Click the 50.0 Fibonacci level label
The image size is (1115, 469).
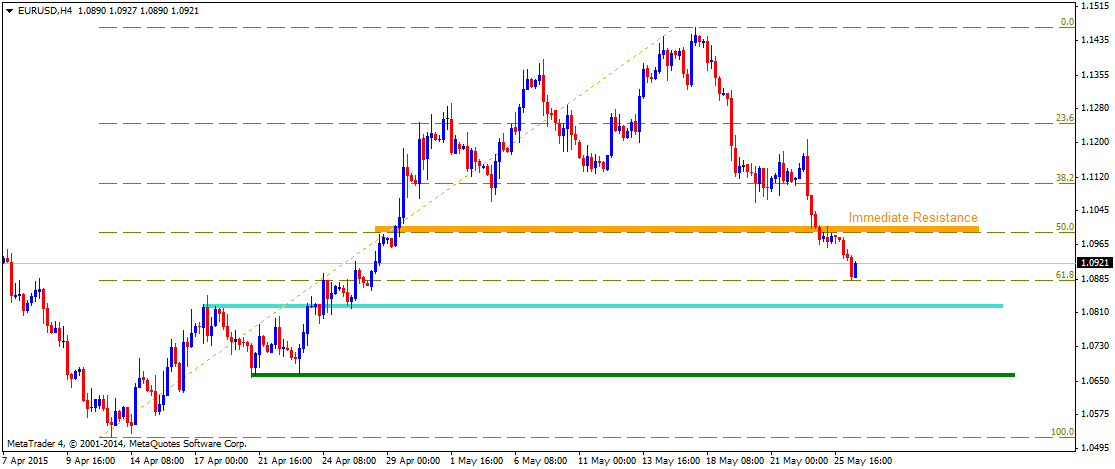pos(1065,227)
